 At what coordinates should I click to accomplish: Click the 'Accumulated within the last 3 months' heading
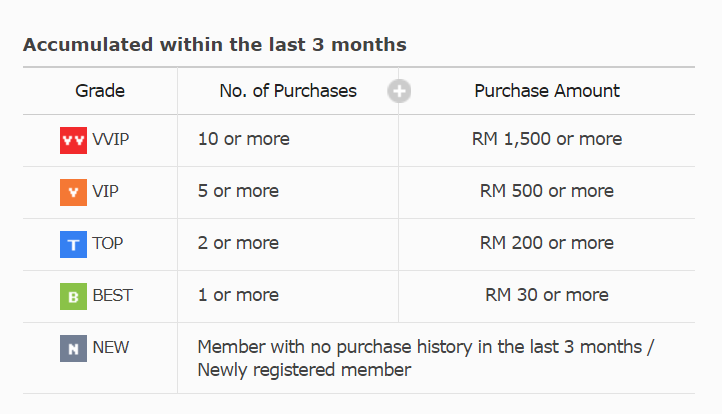[215, 45]
